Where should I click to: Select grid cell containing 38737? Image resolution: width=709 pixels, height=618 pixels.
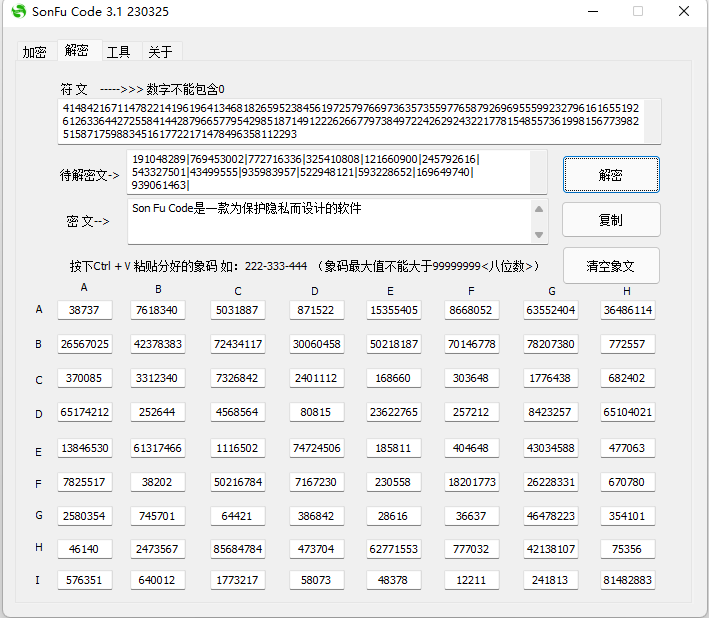pyautogui.click(x=84, y=311)
